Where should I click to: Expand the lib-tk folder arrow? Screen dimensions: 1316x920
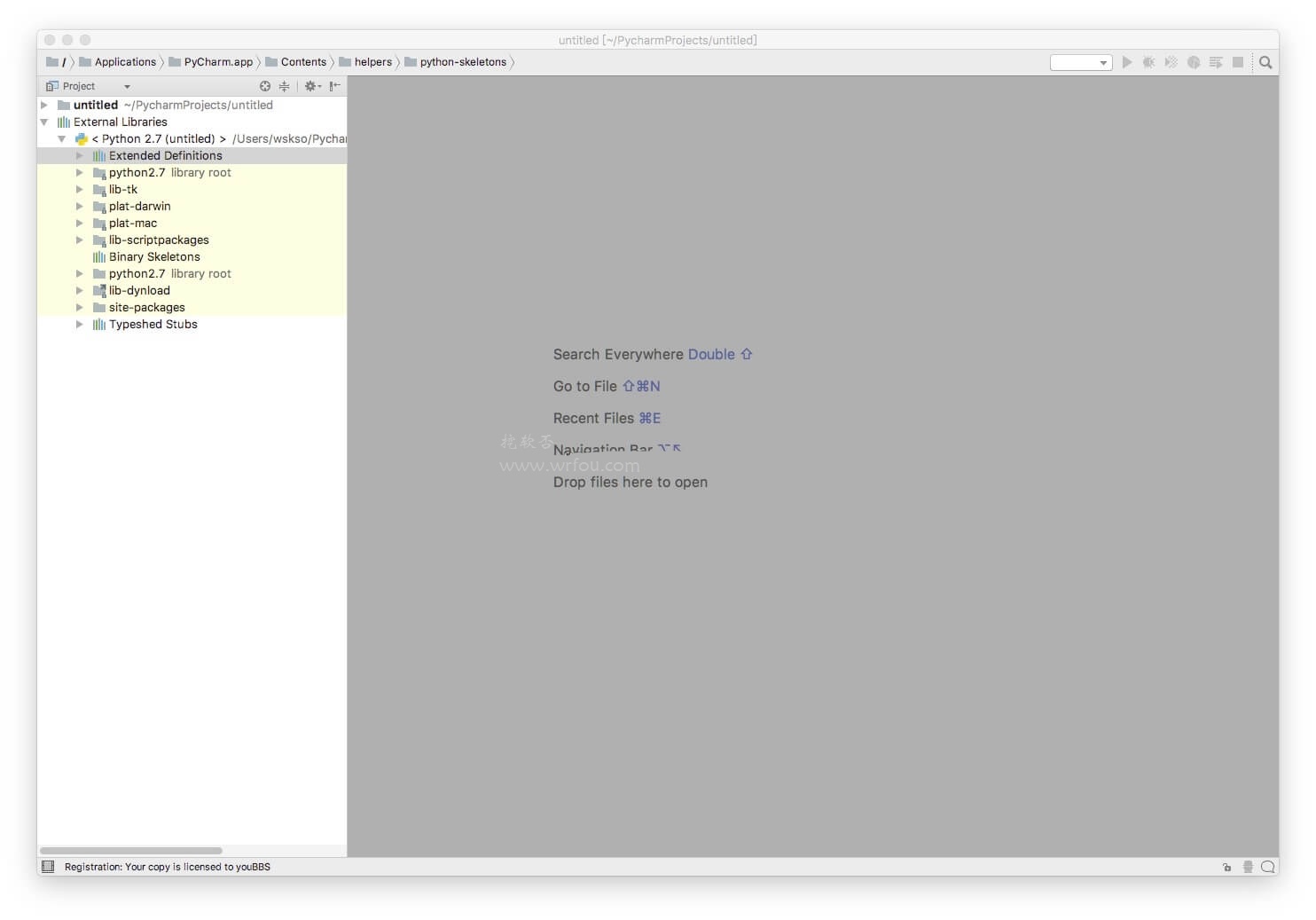(80, 189)
